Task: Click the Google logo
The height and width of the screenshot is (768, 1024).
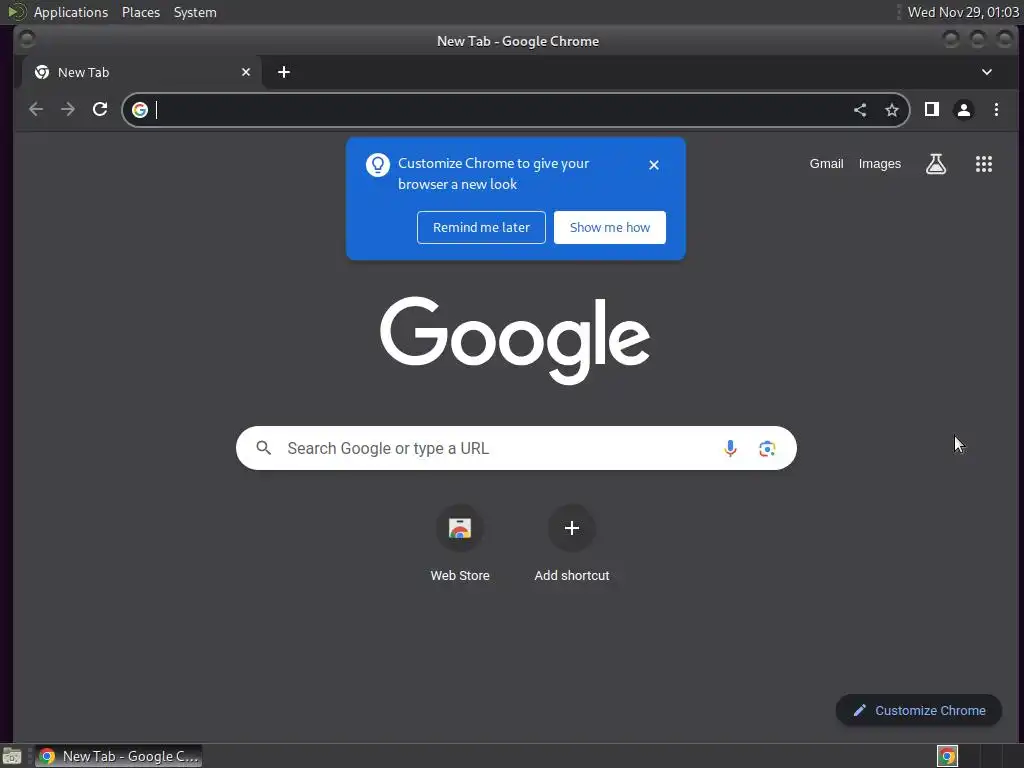Action: click(x=515, y=340)
